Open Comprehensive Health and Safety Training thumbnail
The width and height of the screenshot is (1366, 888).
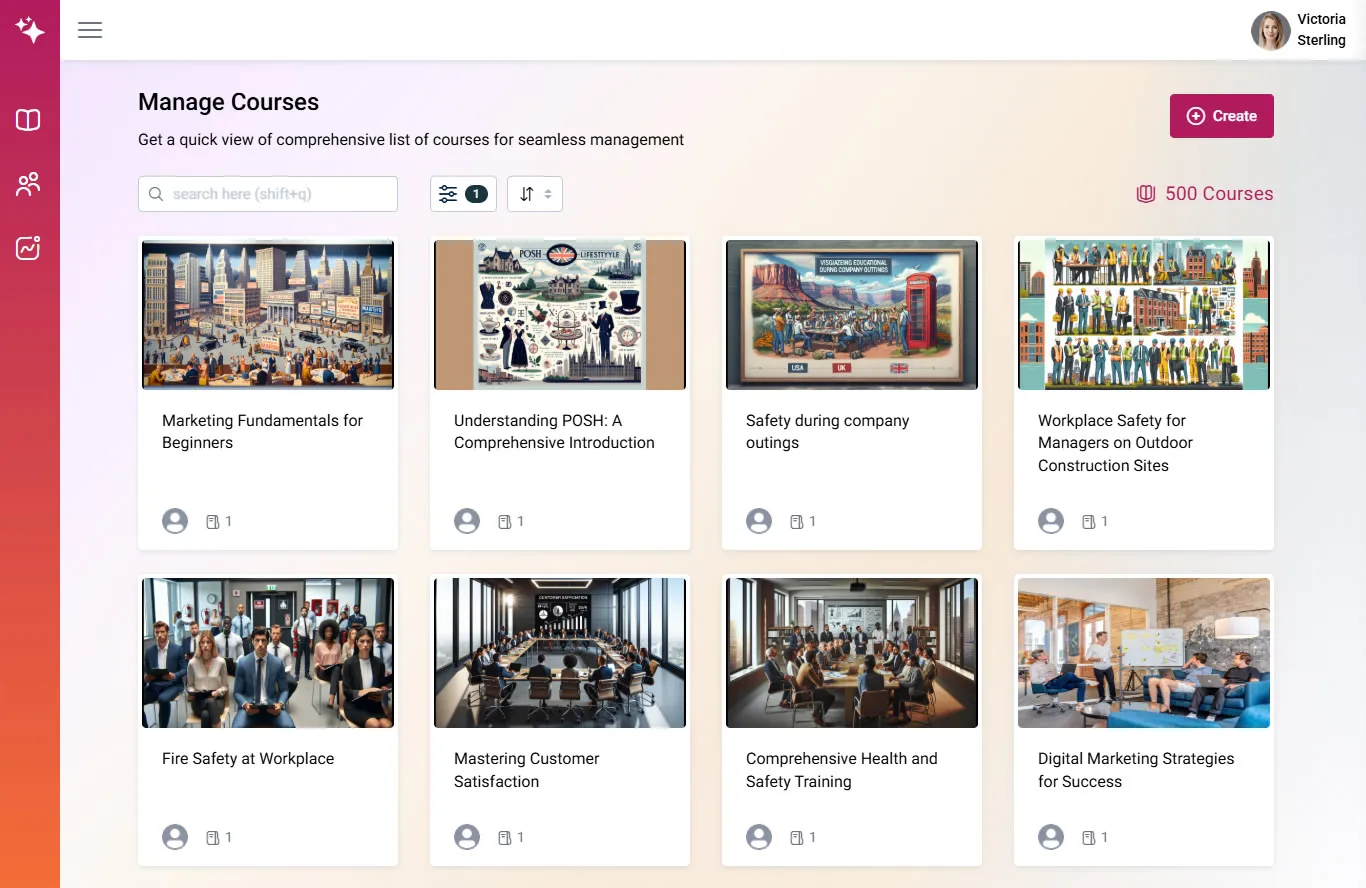click(x=852, y=652)
